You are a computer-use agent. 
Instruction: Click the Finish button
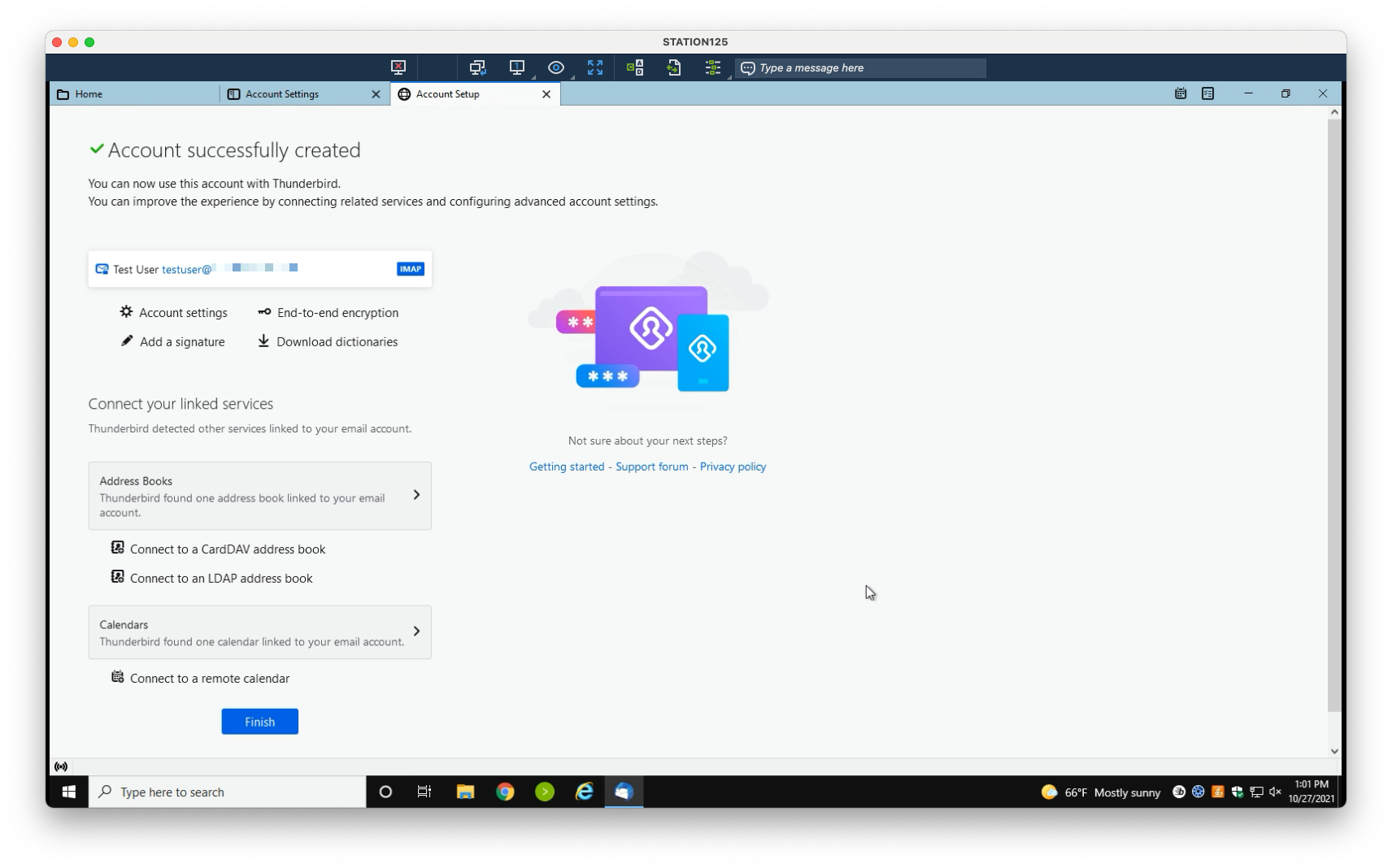tap(259, 722)
